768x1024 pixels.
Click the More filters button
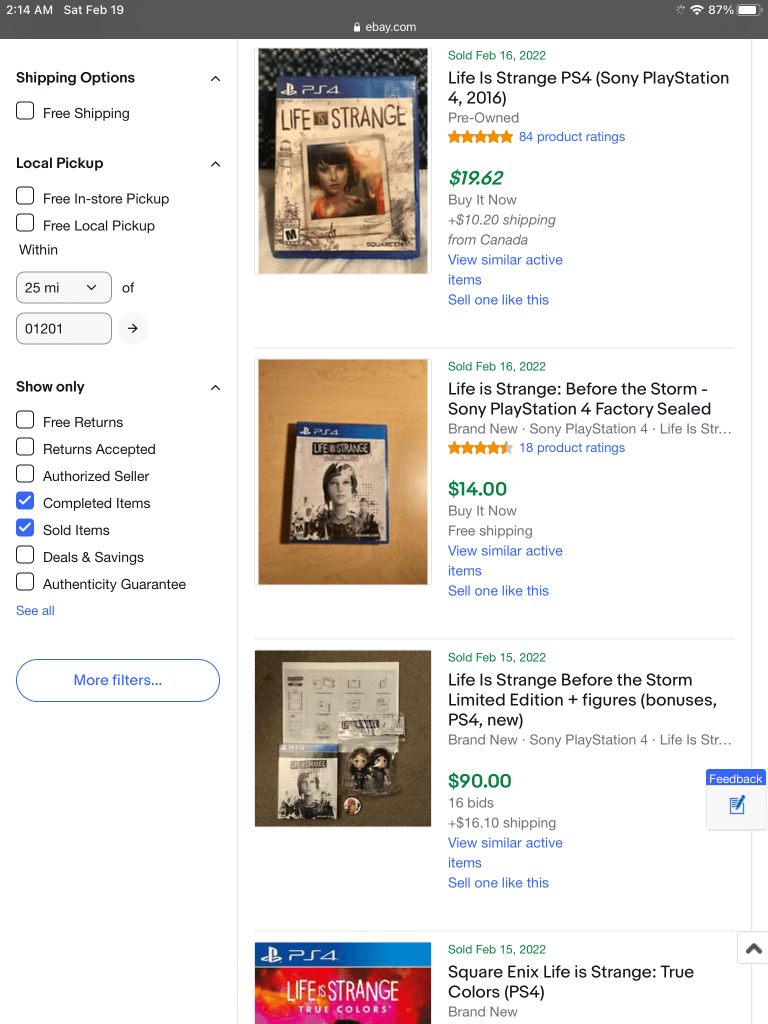[118, 680]
